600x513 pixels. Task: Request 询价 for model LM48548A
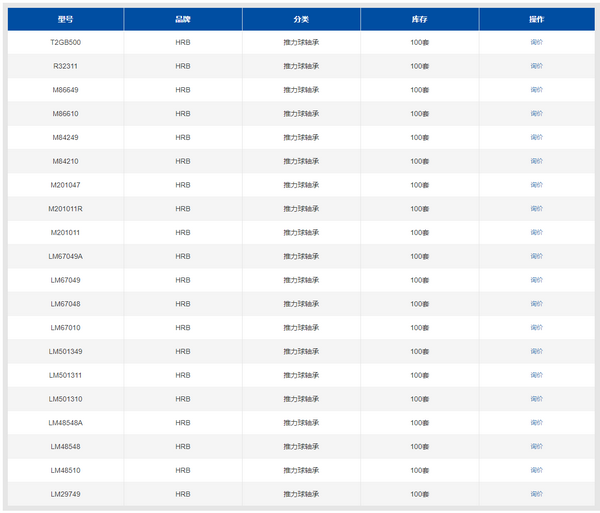coord(536,423)
